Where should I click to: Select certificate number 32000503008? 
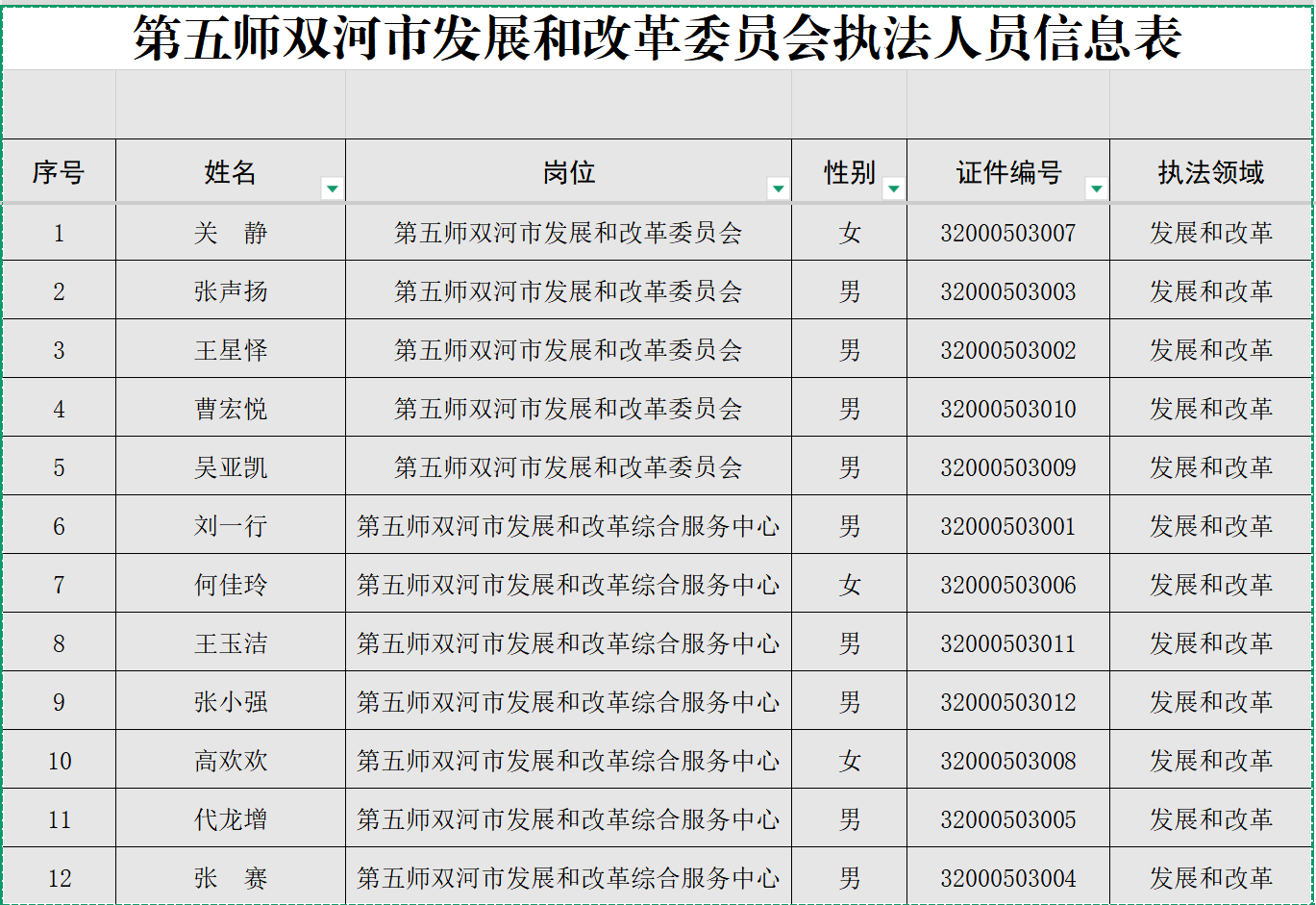click(x=1008, y=761)
